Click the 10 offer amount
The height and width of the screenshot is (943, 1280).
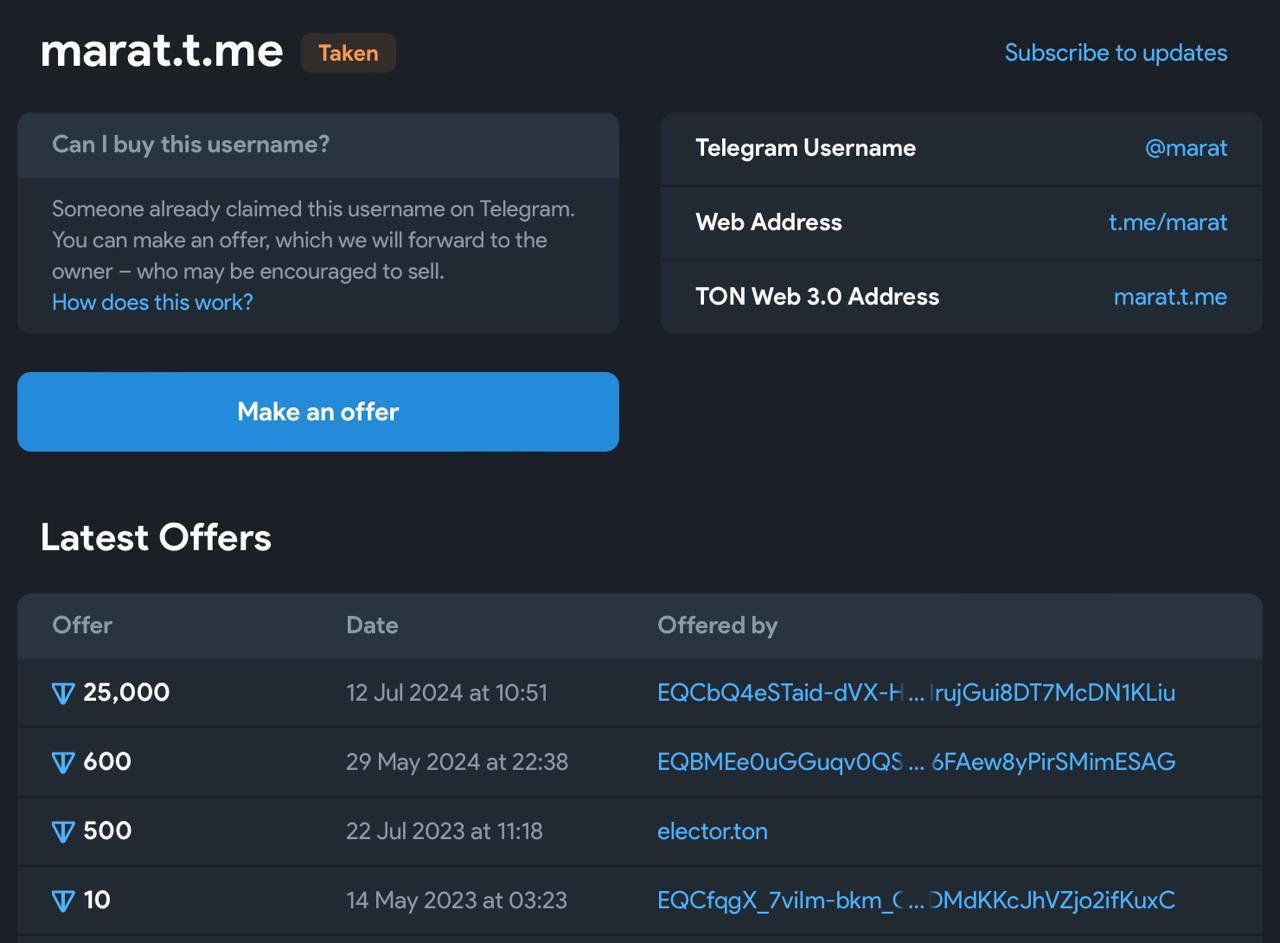(97, 900)
